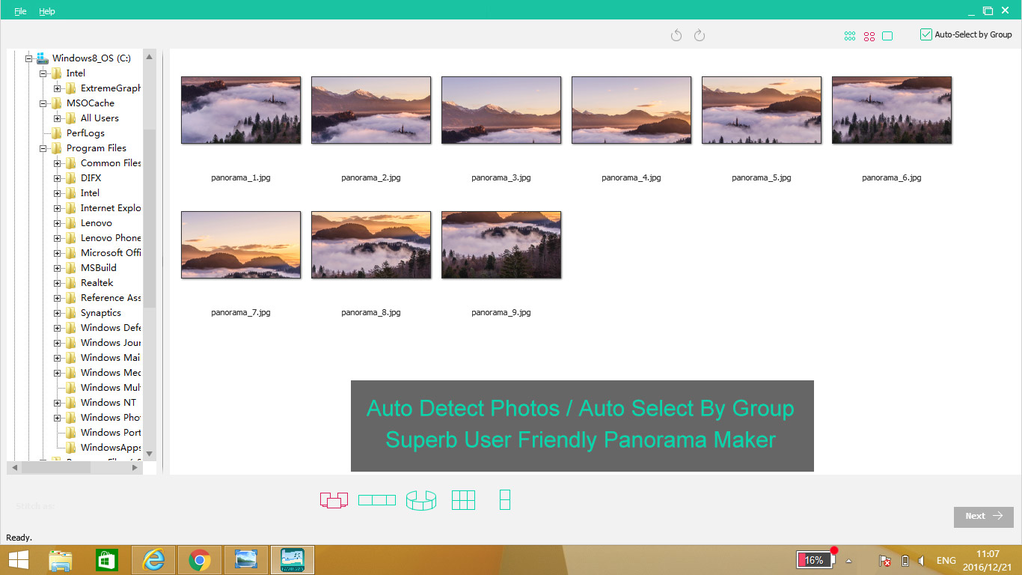Open Windows Start menu
The image size is (1022, 575).
point(18,560)
